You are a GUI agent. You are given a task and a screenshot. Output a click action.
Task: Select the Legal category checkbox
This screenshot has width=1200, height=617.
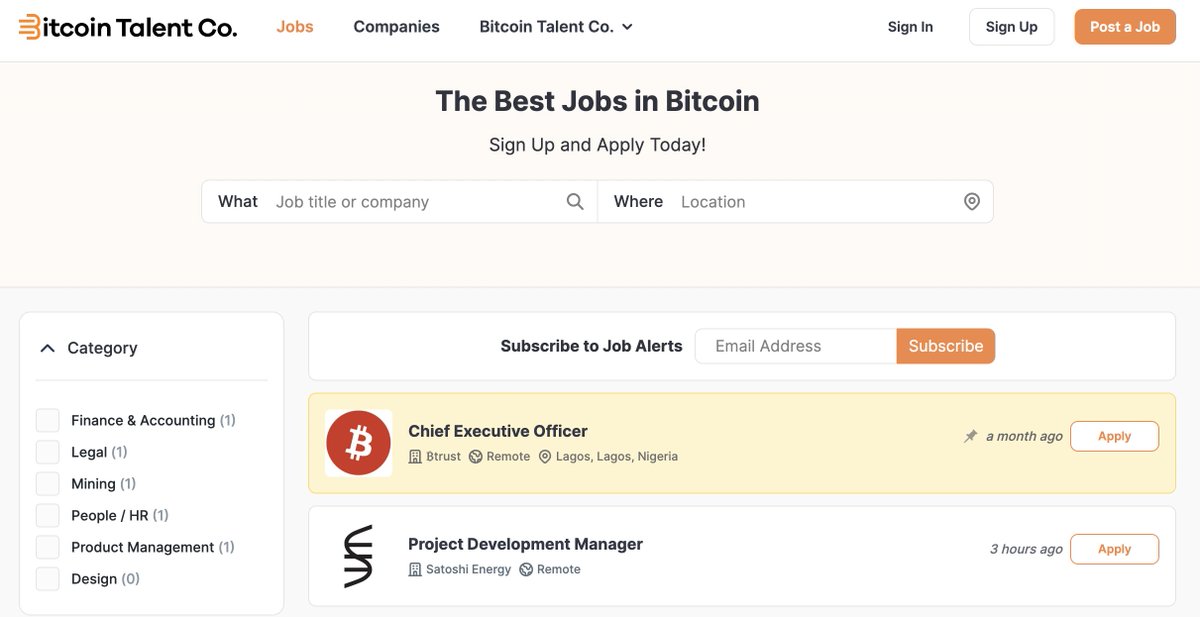click(48, 452)
